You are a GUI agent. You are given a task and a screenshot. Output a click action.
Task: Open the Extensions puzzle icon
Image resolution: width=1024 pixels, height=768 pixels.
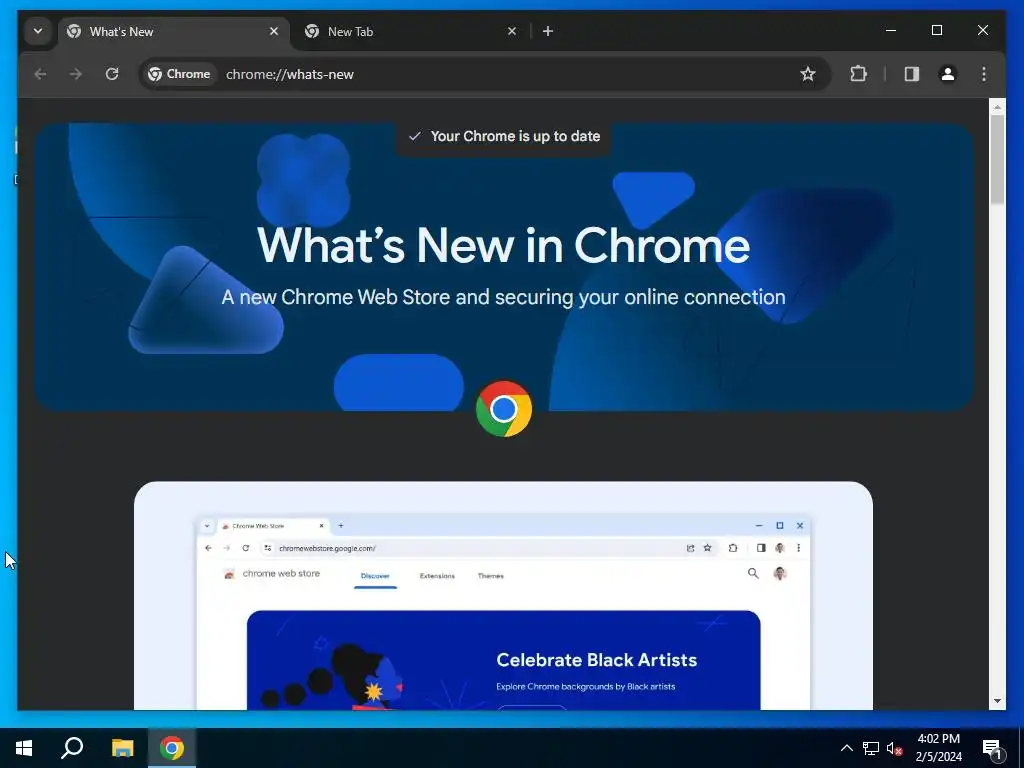(x=859, y=74)
